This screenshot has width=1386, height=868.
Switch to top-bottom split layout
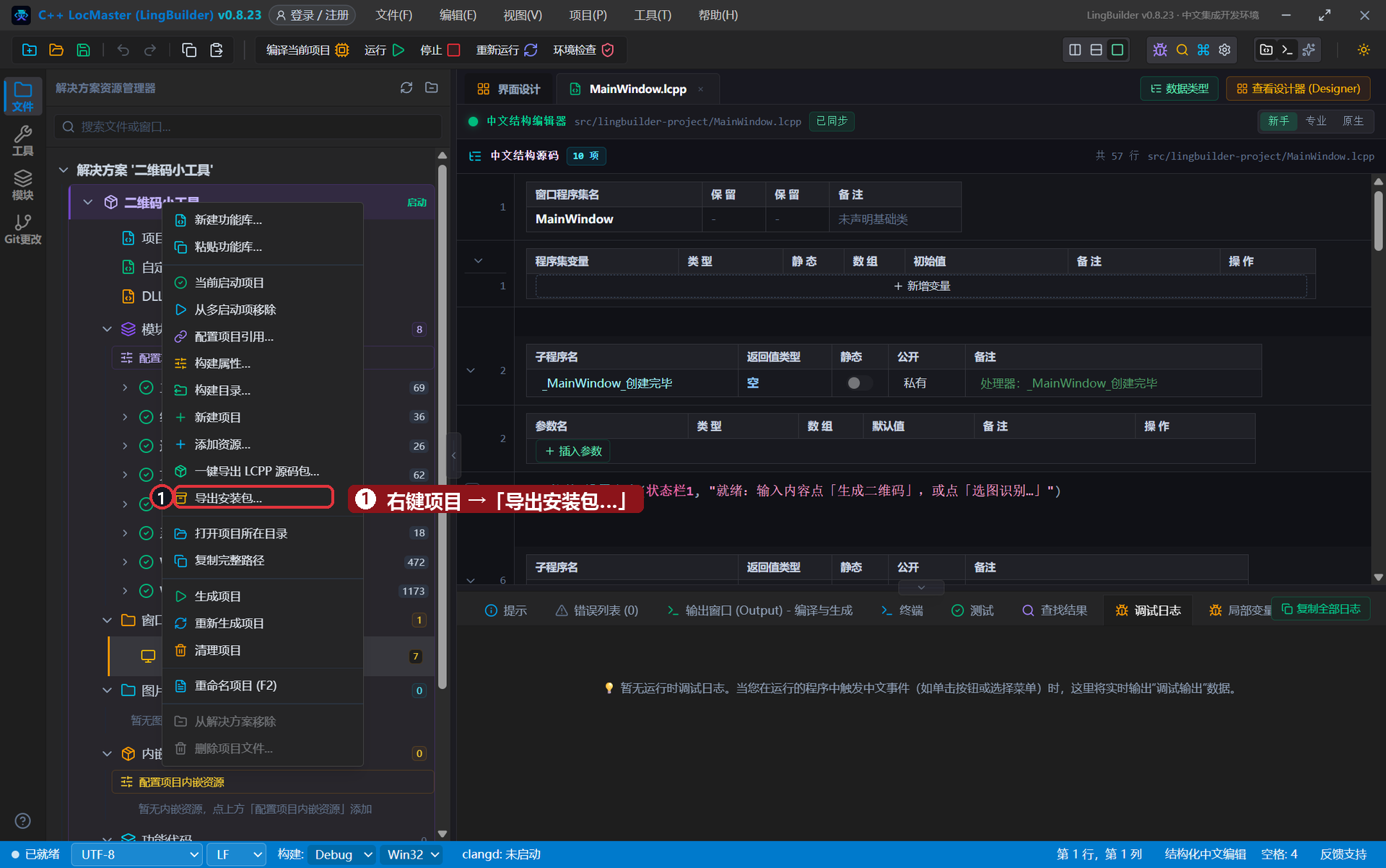(x=1096, y=50)
